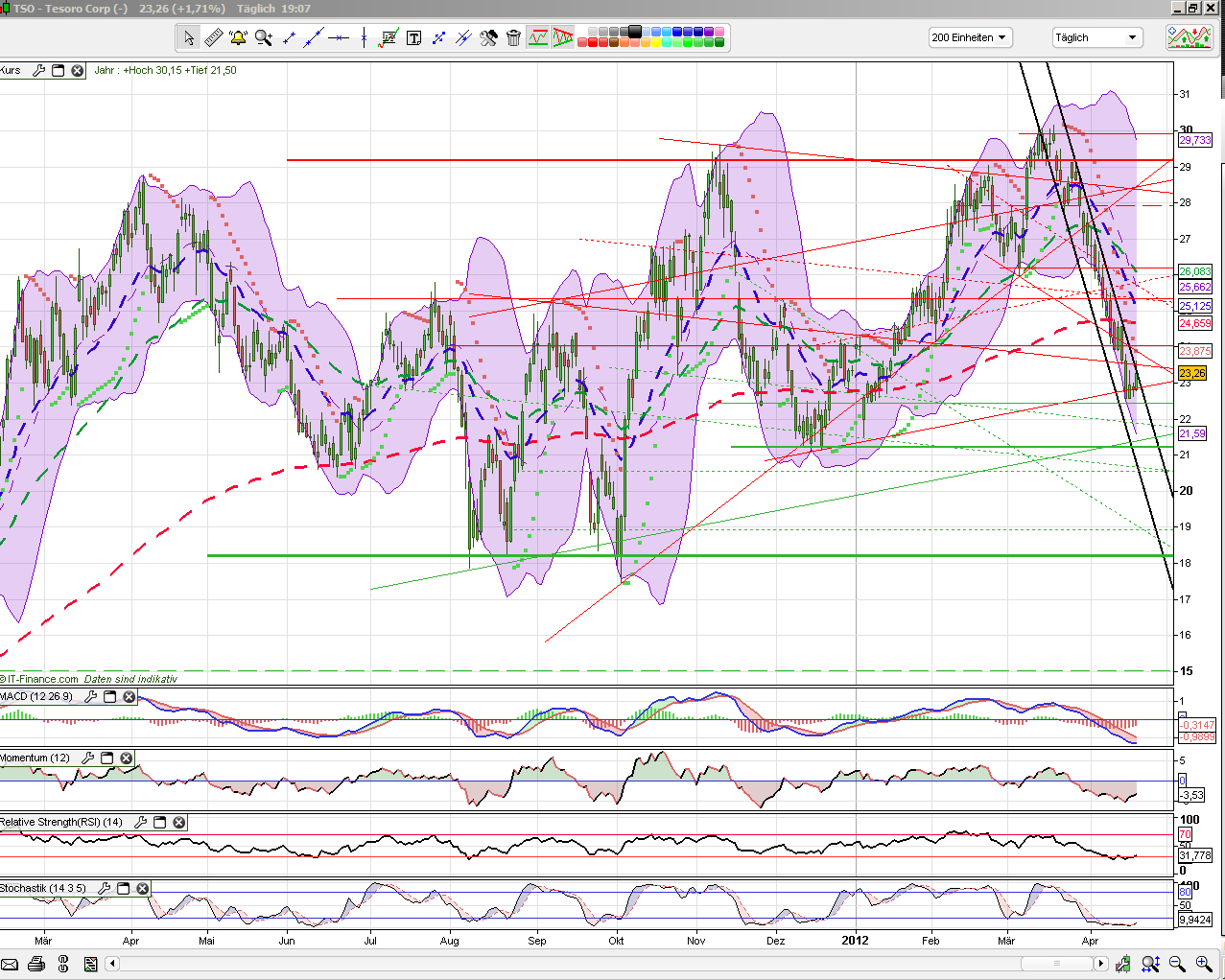Close the Stochastik indicator panel
The image size is (1225, 980).
tap(143, 888)
